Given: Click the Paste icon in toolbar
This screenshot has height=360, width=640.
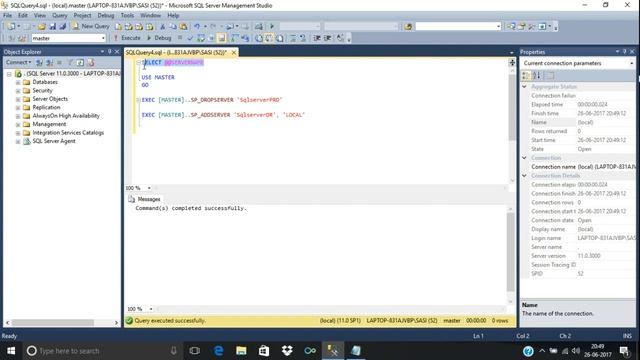Looking at the screenshot, I should (x=183, y=26).
